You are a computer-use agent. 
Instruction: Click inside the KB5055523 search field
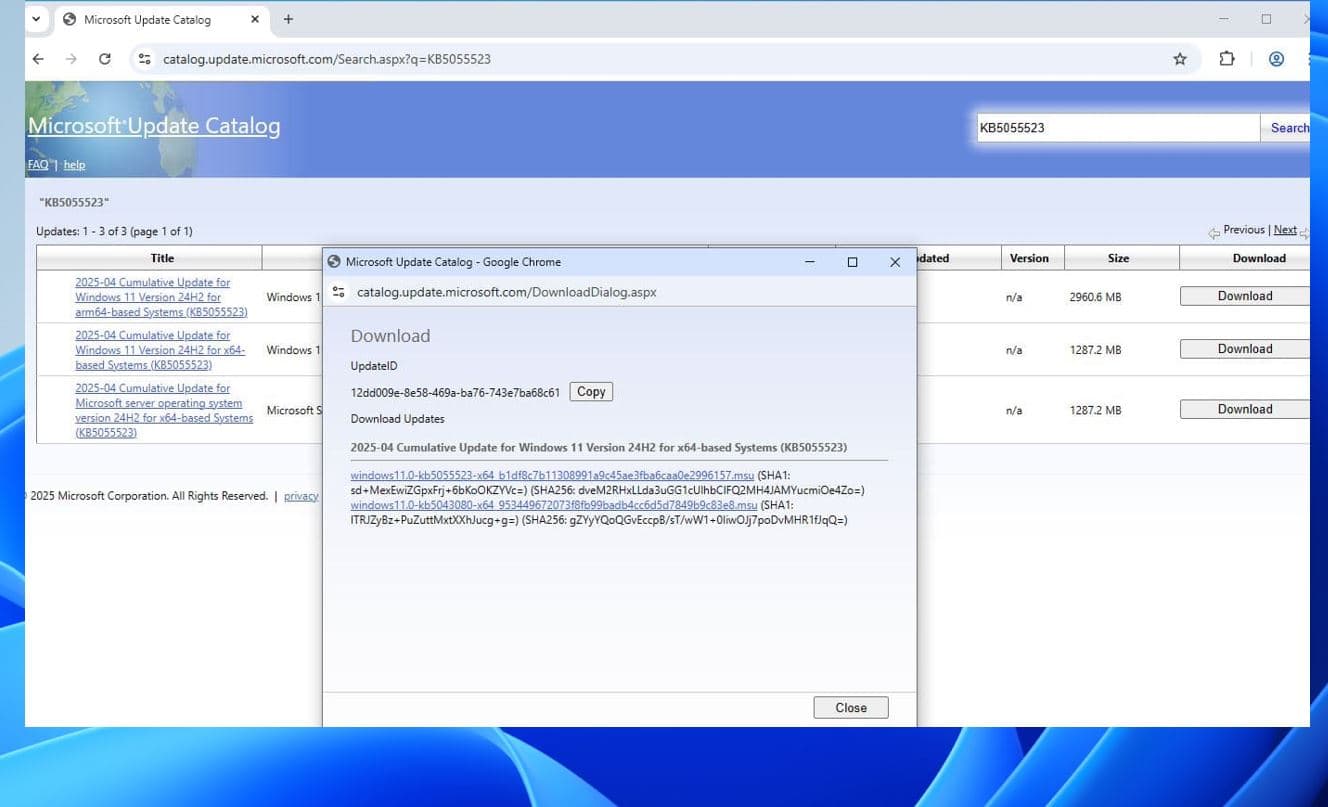pos(1115,128)
